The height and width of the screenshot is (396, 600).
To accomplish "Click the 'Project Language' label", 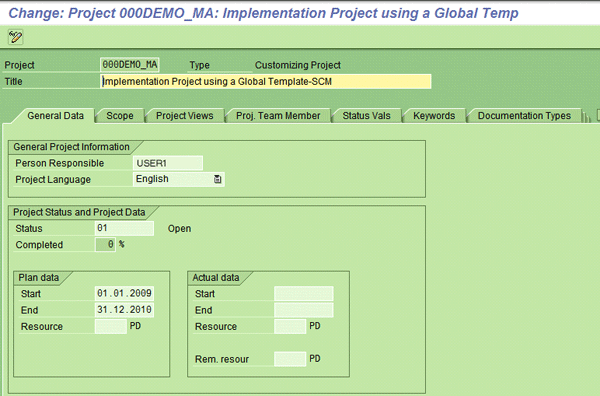I will point(53,179).
